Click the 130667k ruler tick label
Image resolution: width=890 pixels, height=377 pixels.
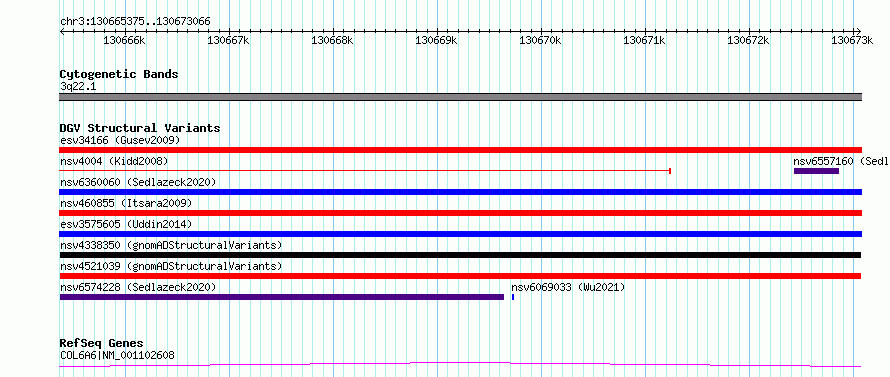coord(228,40)
